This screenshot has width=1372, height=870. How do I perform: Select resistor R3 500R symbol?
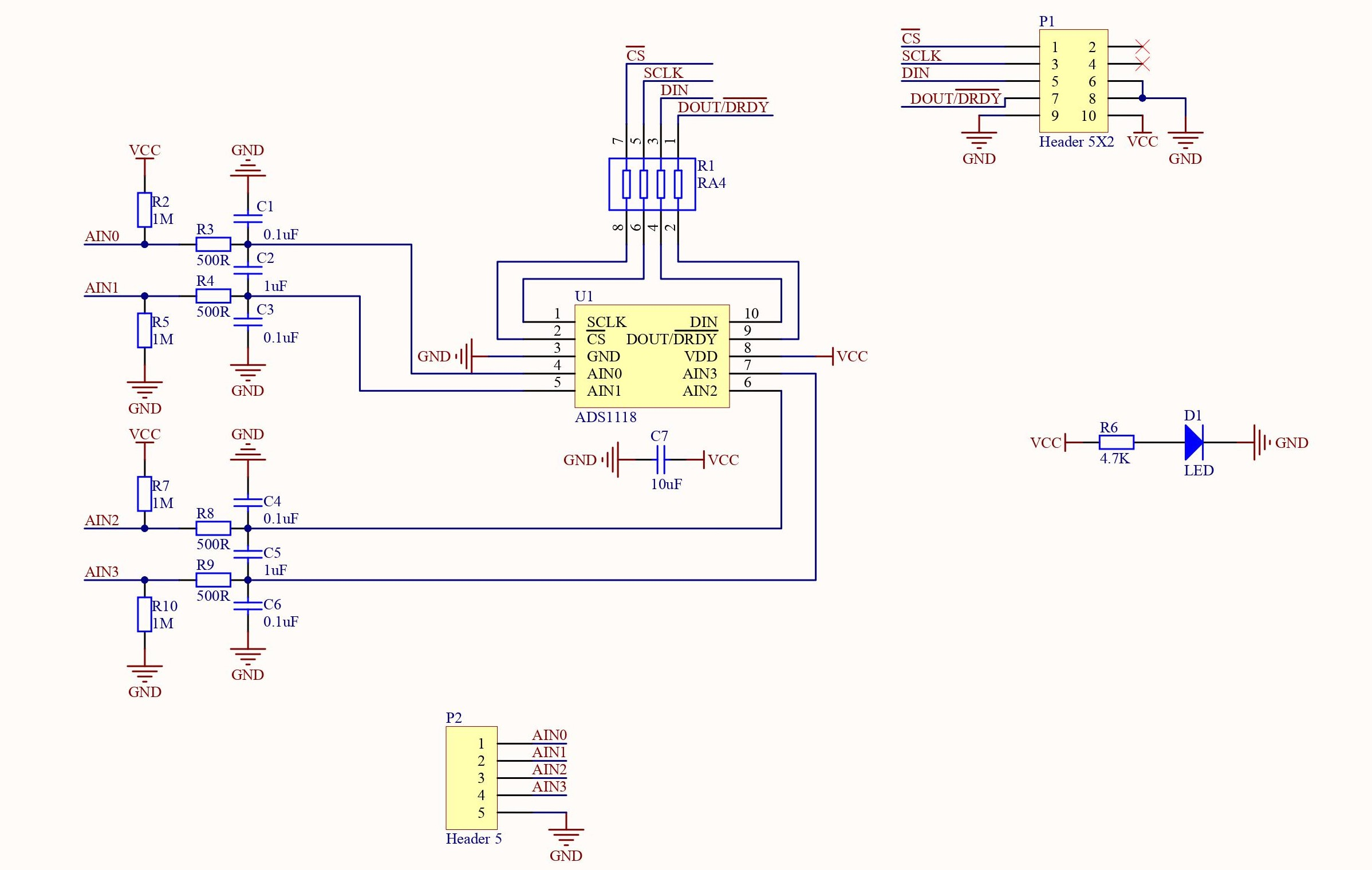(213, 244)
